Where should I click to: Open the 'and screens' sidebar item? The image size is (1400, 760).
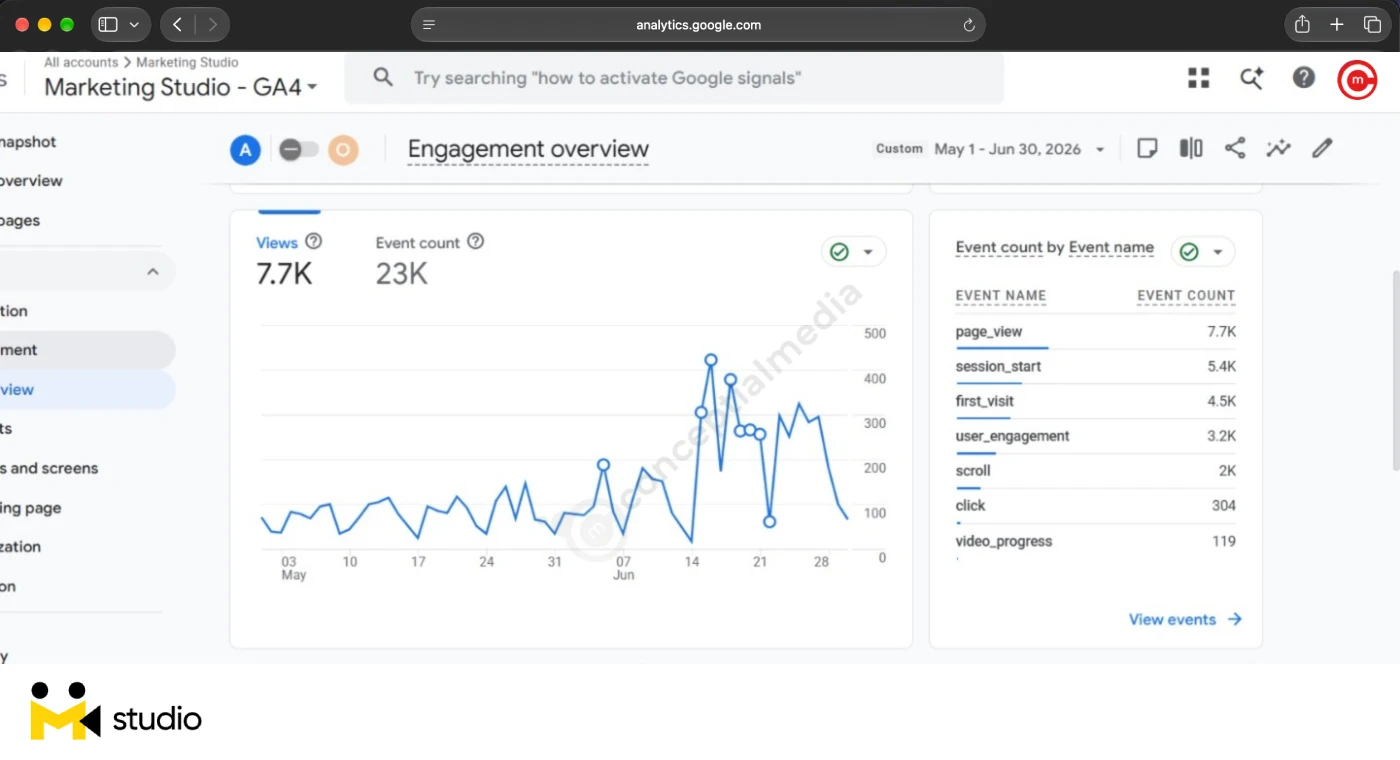(x=50, y=468)
